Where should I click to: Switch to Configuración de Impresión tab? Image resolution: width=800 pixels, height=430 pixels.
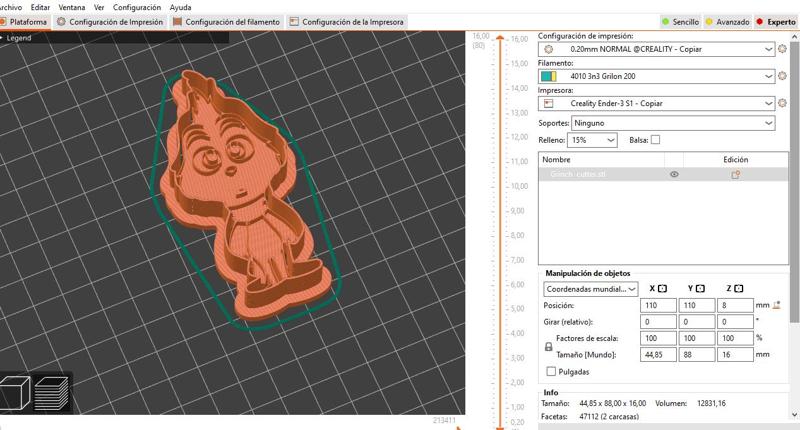point(110,22)
